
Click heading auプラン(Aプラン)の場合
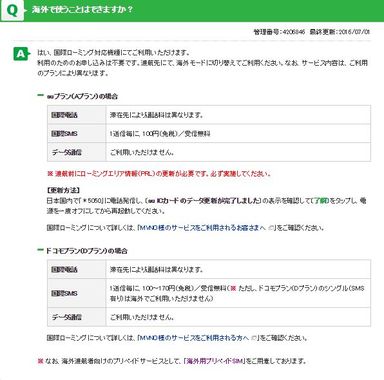(x=82, y=96)
